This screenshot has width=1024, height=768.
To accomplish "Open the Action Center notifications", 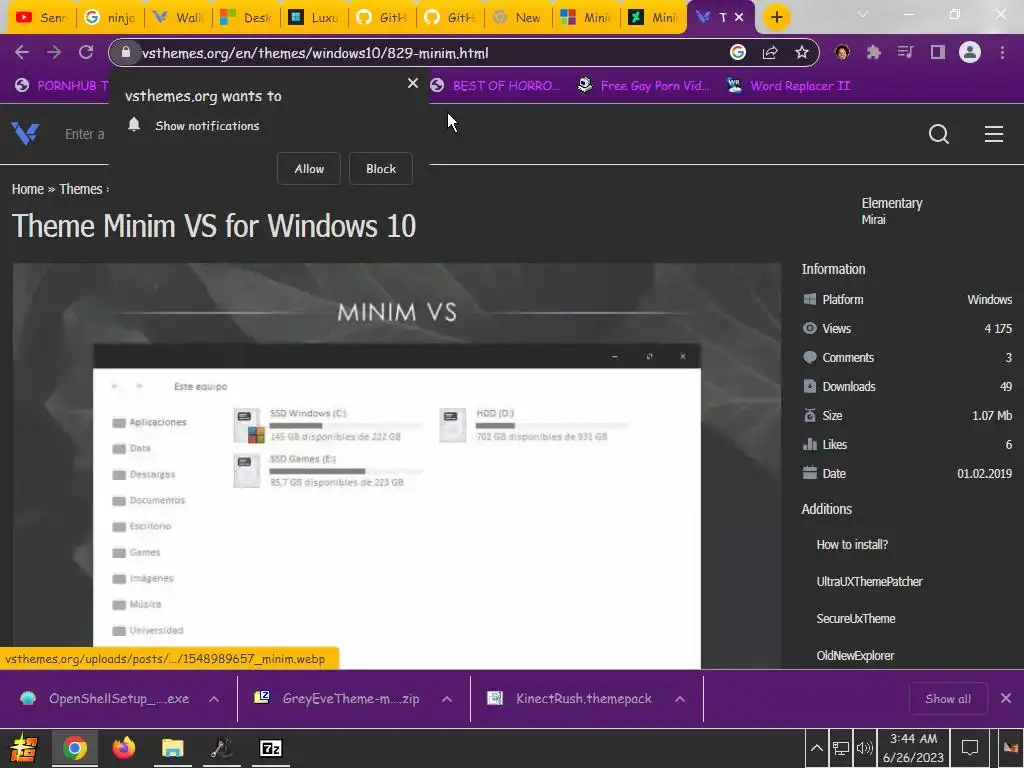I will tap(970, 748).
